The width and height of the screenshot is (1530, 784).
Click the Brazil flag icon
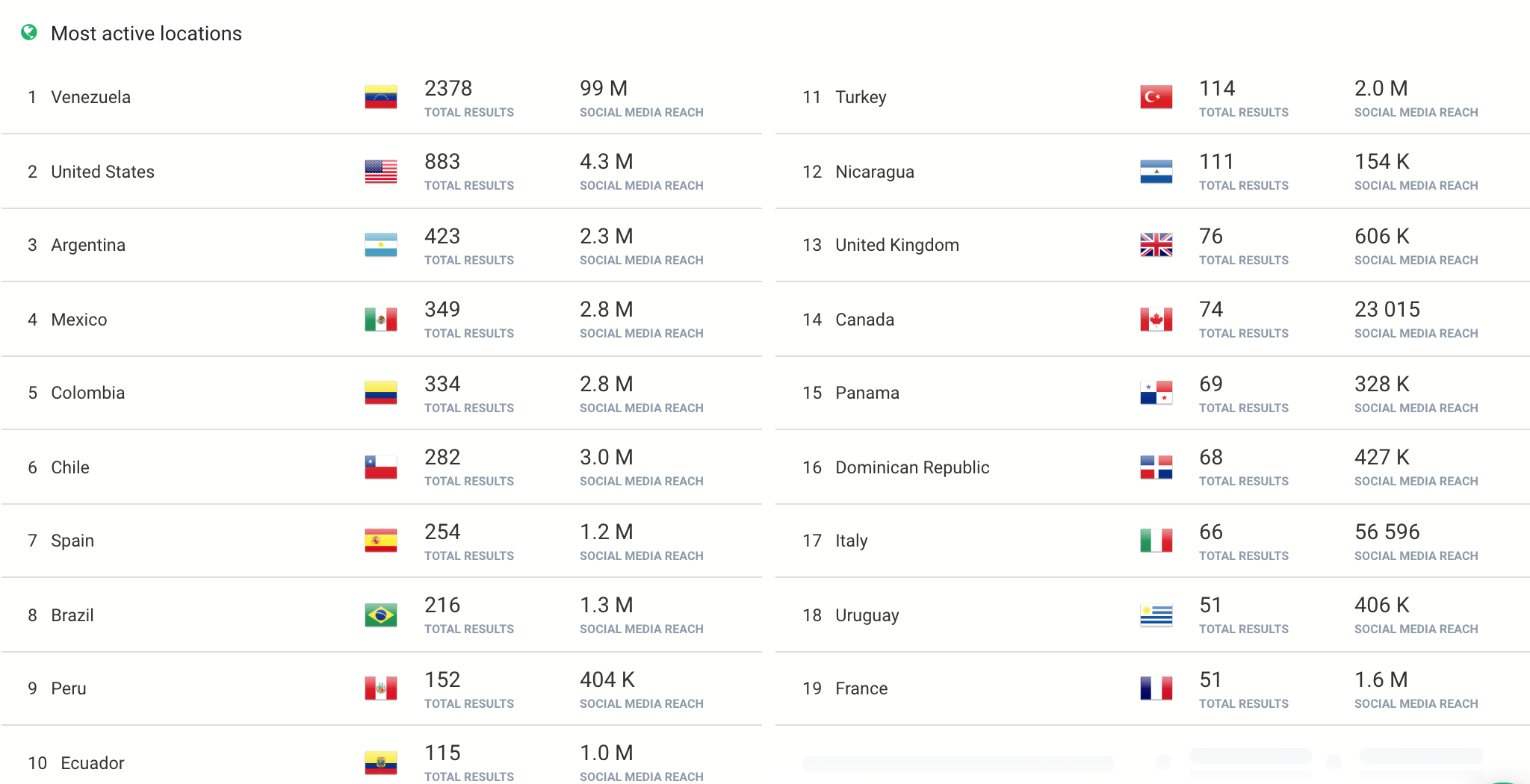click(381, 615)
